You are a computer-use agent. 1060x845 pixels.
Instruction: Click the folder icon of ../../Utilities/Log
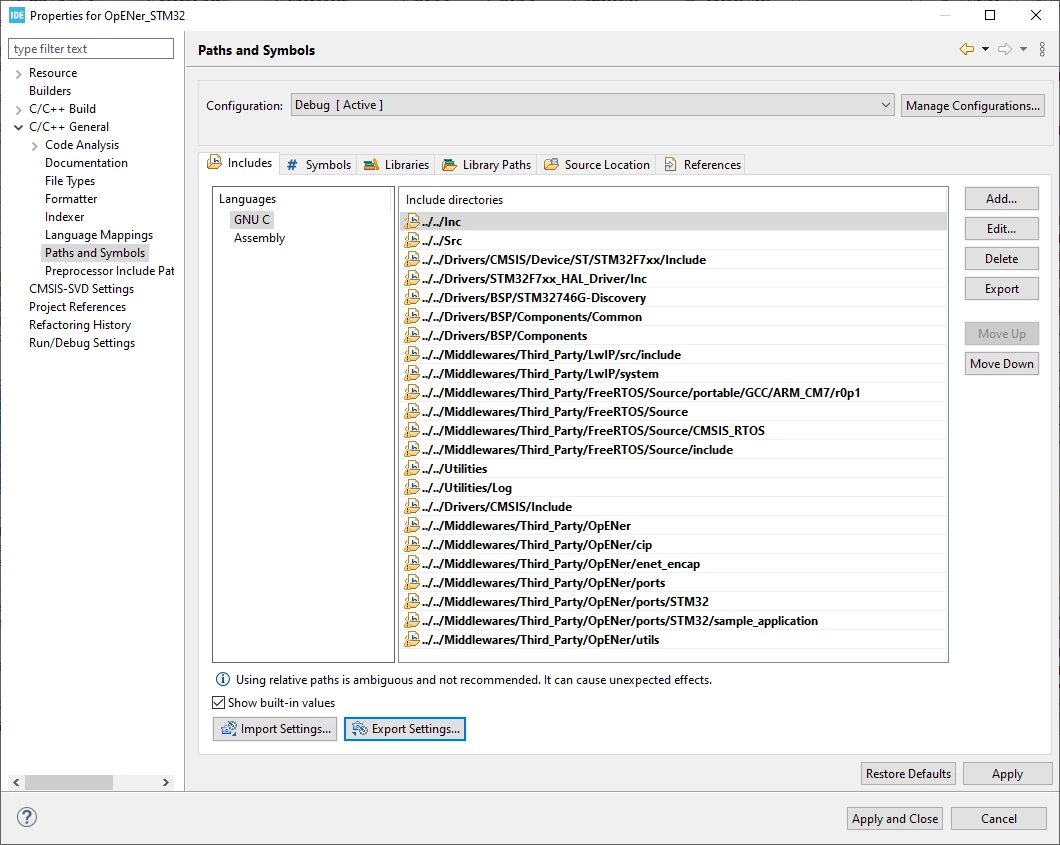coord(412,487)
